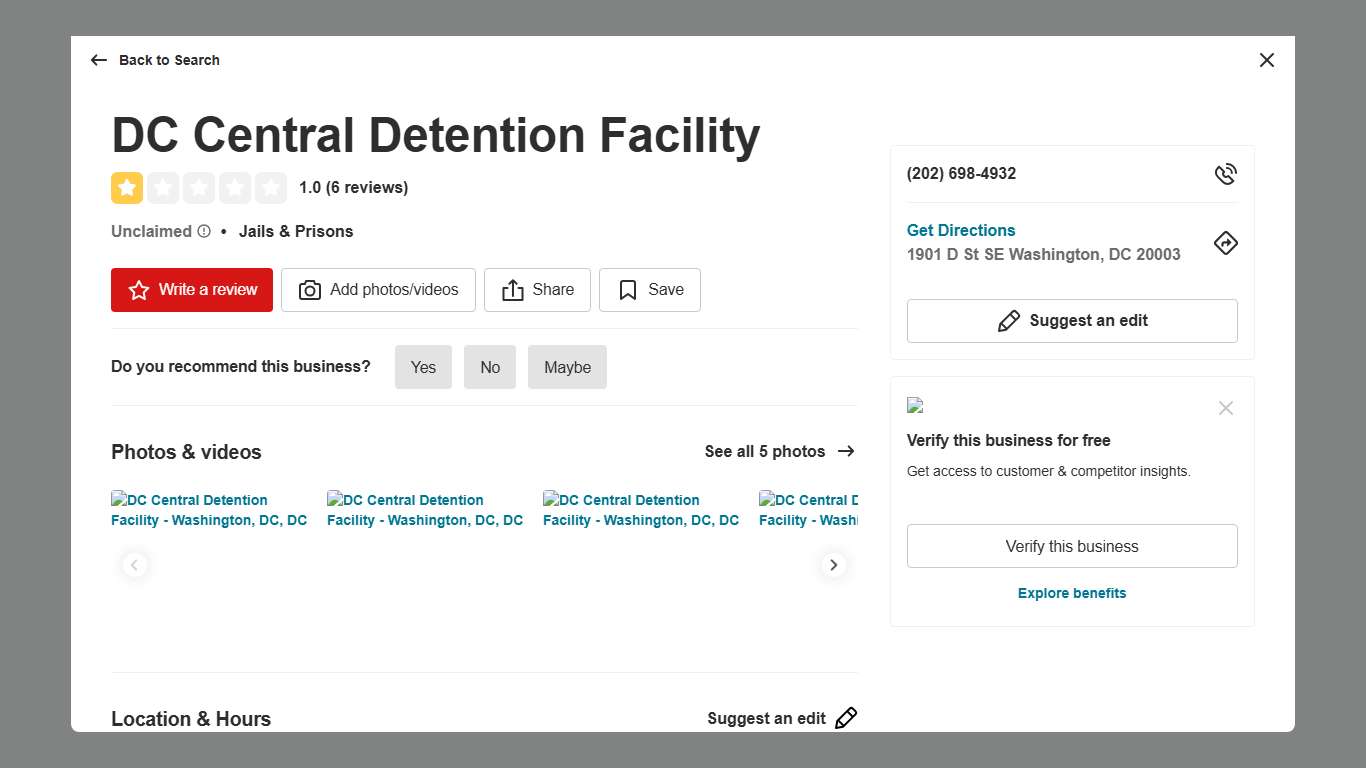Click the Write a review button
This screenshot has height=768, width=1366.
tap(191, 290)
